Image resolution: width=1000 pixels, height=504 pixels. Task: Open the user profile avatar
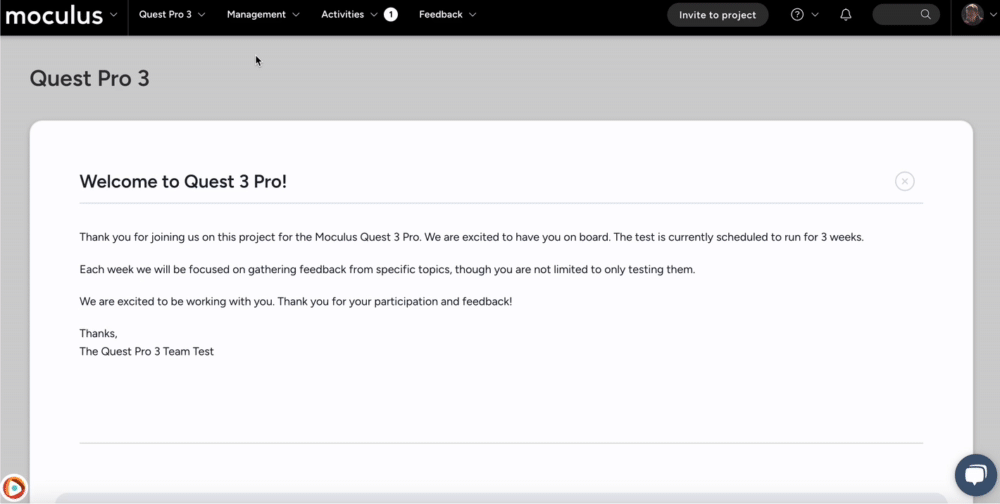tap(972, 15)
